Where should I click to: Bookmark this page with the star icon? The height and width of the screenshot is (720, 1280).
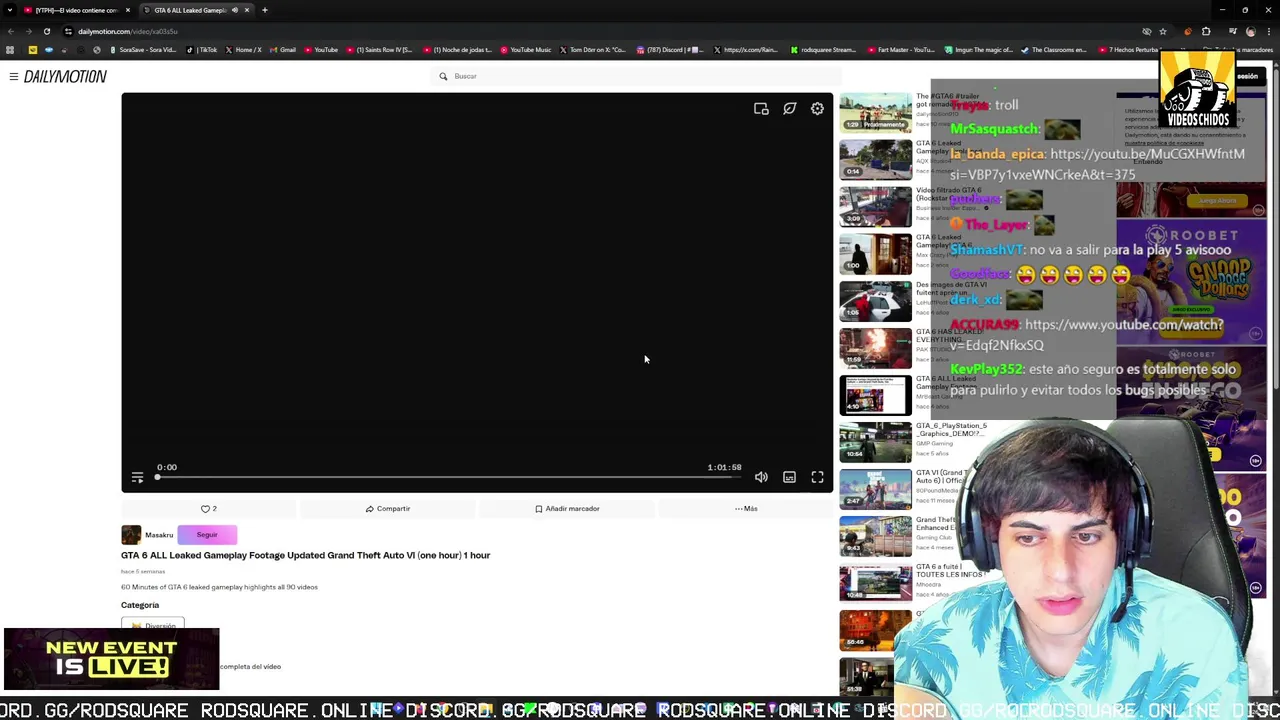pyautogui.click(x=1163, y=31)
